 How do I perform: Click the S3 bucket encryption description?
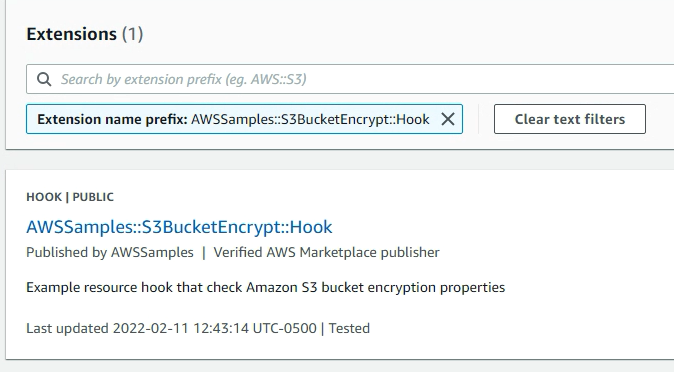coord(265,287)
